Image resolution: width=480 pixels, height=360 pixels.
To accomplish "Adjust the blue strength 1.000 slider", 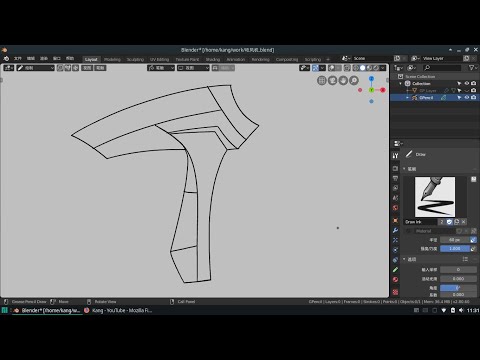I will click(455, 249).
